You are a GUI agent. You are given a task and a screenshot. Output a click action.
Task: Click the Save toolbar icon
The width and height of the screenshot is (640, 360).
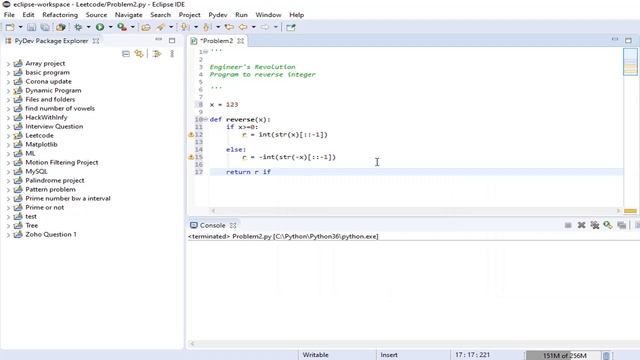pyautogui.click(x=31, y=27)
